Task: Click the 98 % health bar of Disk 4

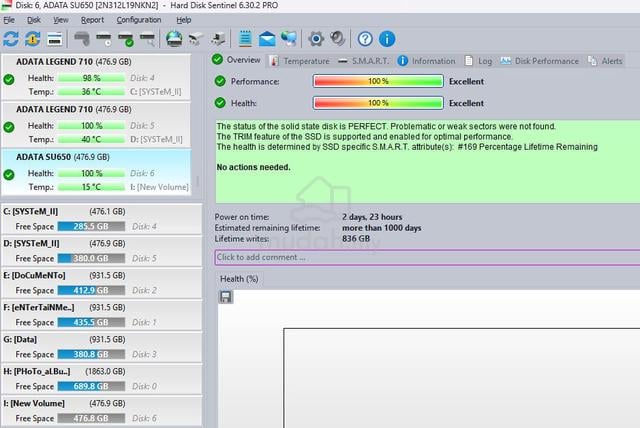Action: 91,78
